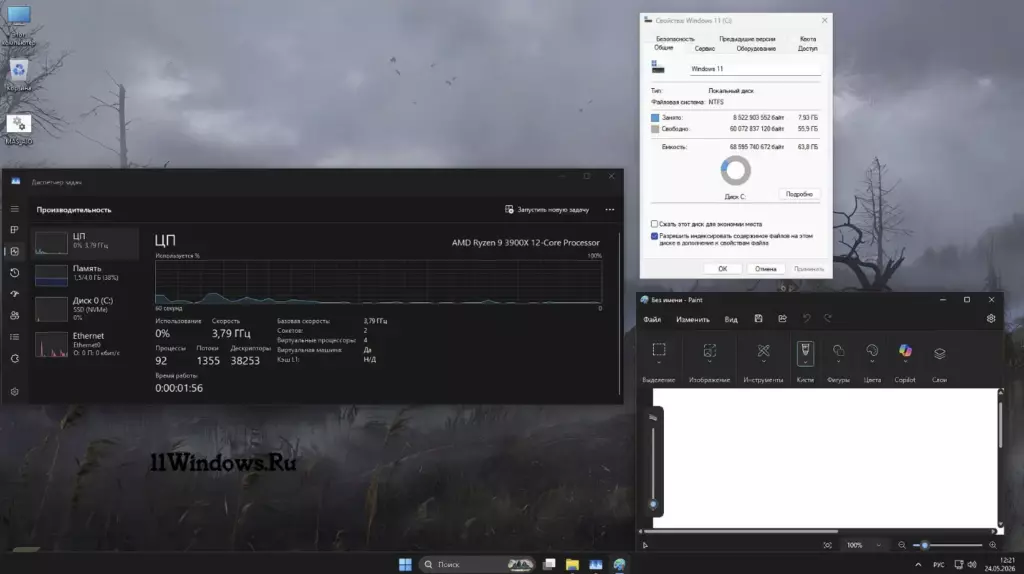Screen dimensions: 1024x574
Task: Open the Слои layers panel in Paint
Action: point(939,353)
